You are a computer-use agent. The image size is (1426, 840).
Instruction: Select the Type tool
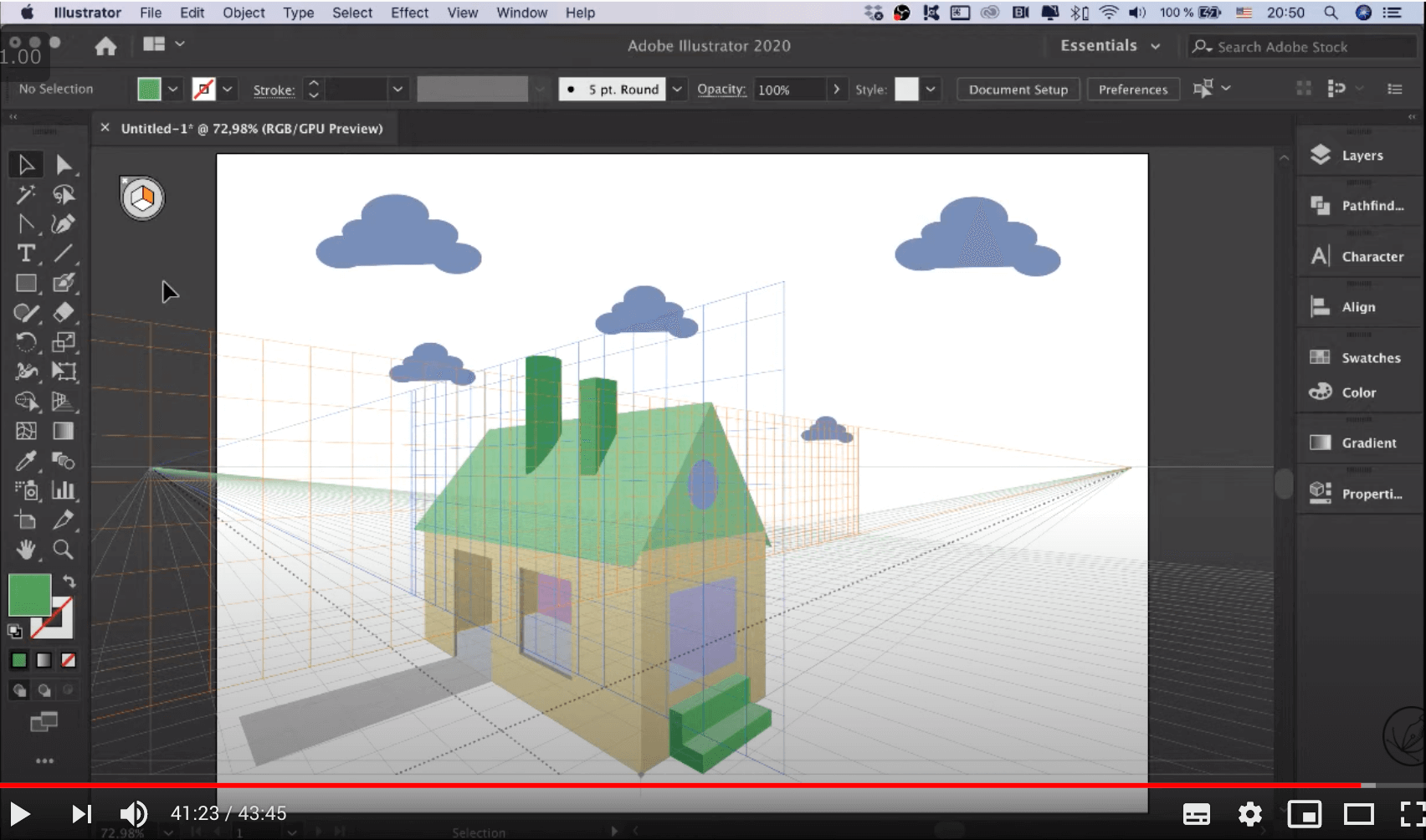(26, 254)
